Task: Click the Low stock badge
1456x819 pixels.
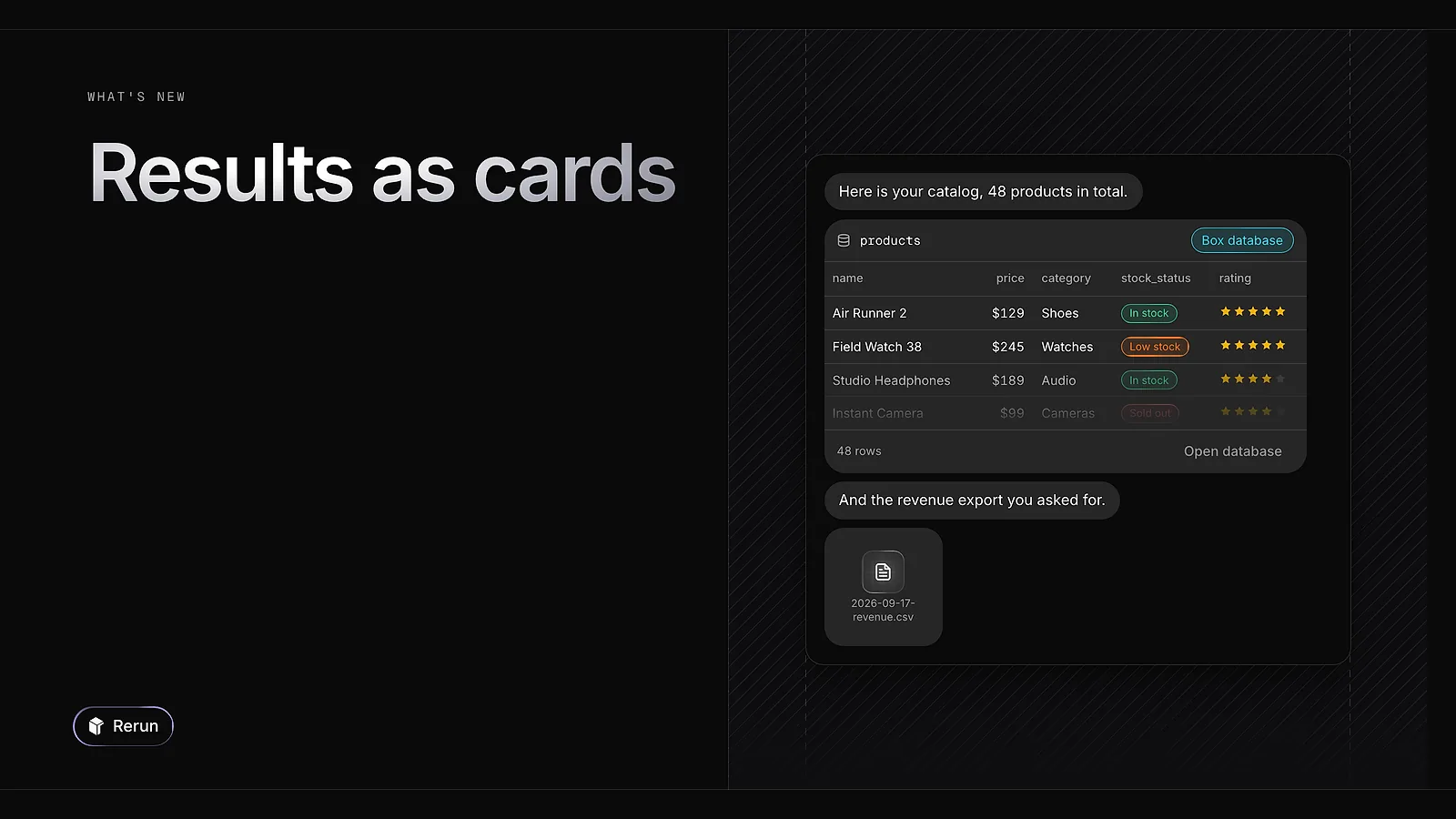Action: (1155, 347)
